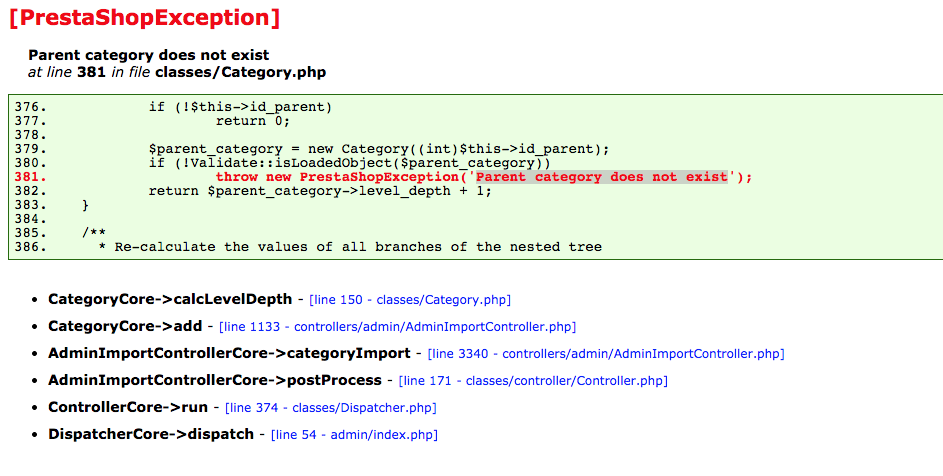943x476 pixels.
Task: Click the grey-highlighted 'Parent category does not exist' string
Action: [x=601, y=177]
